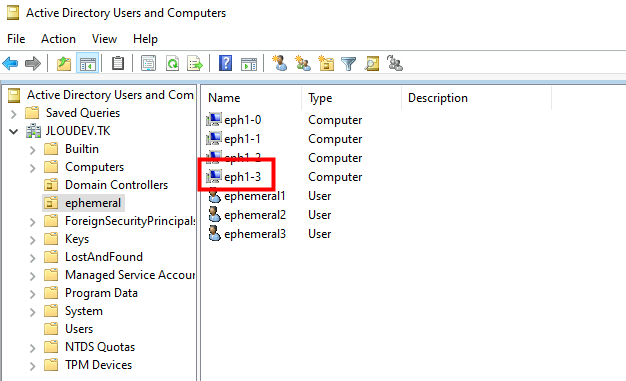Expand the Saved Queries node
Screen dimensions: 626x381
pos(14,114)
